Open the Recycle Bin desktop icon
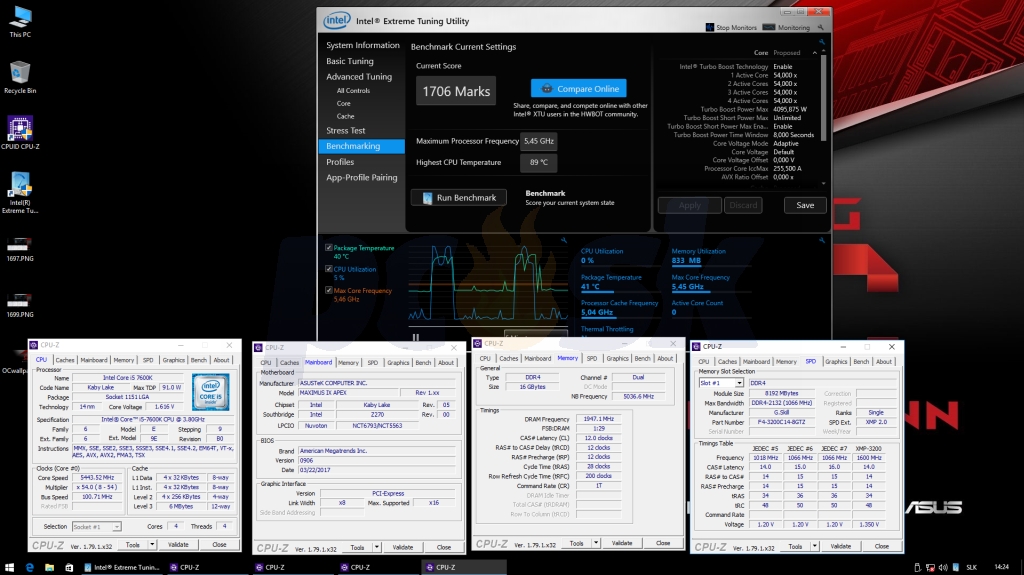This screenshot has height=575, width=1024. pos(20,77)
